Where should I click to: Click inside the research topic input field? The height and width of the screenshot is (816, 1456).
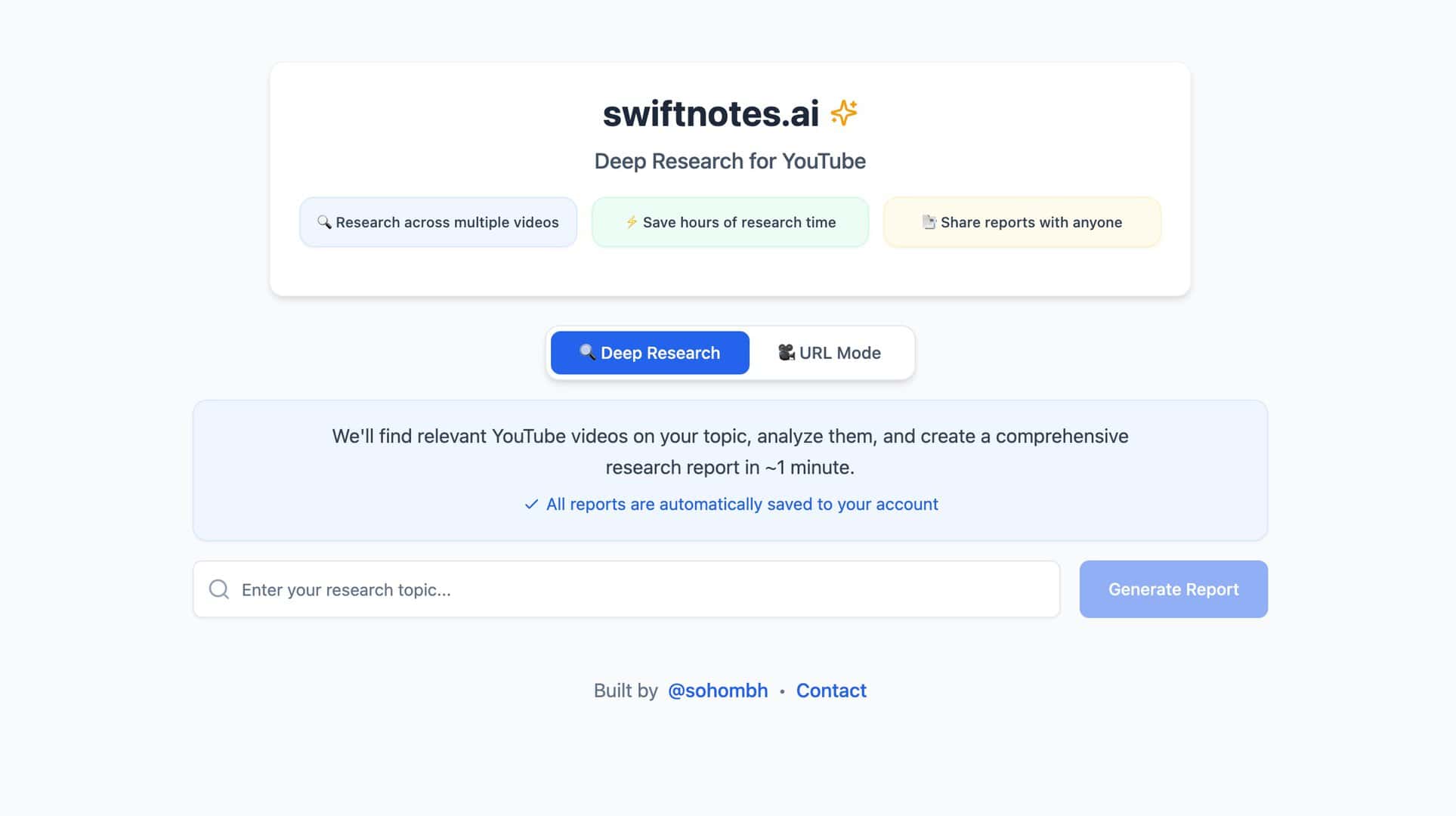tap(529, 589)
